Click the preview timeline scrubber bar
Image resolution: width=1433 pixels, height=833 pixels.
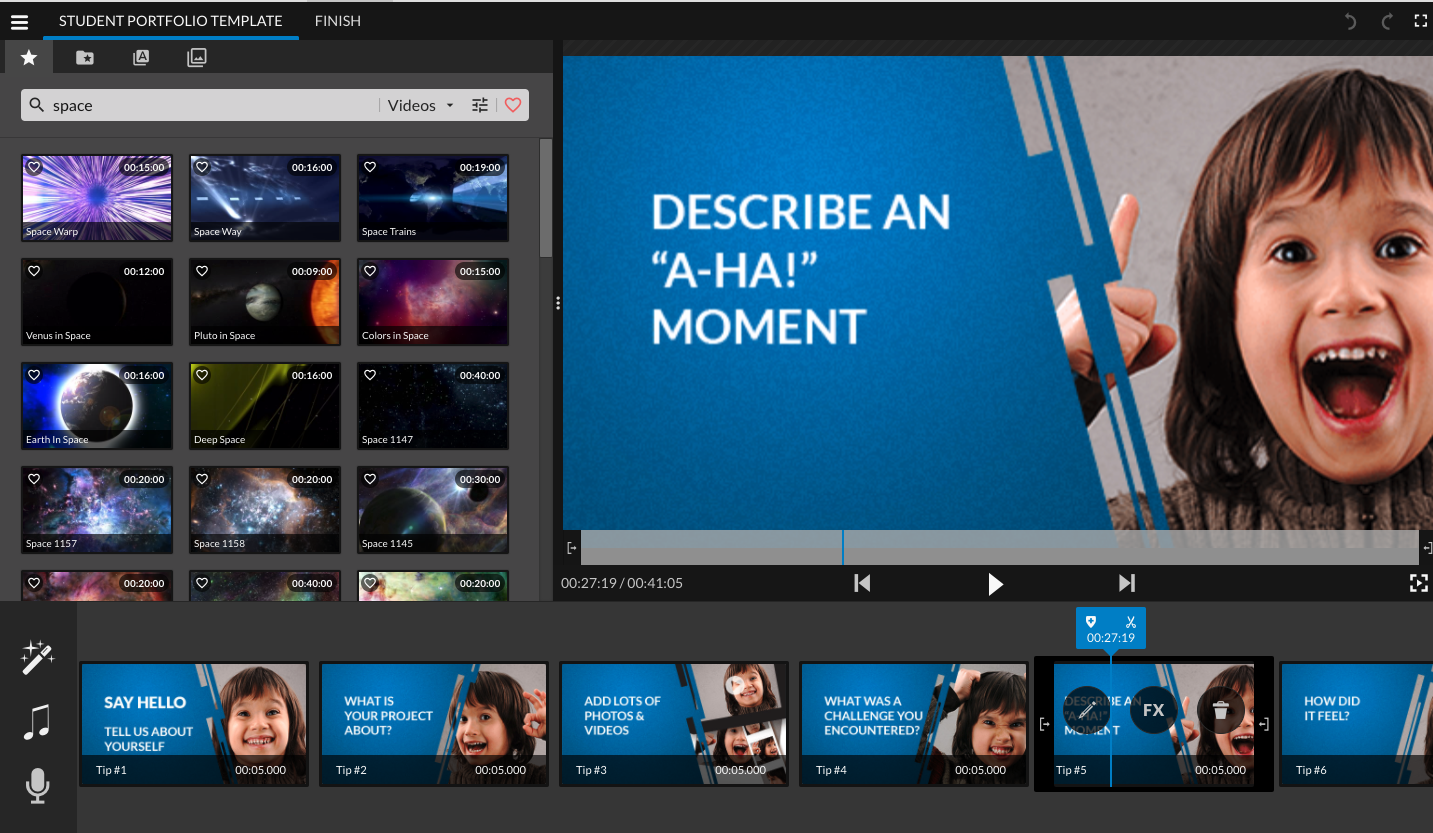point(1000,548)
